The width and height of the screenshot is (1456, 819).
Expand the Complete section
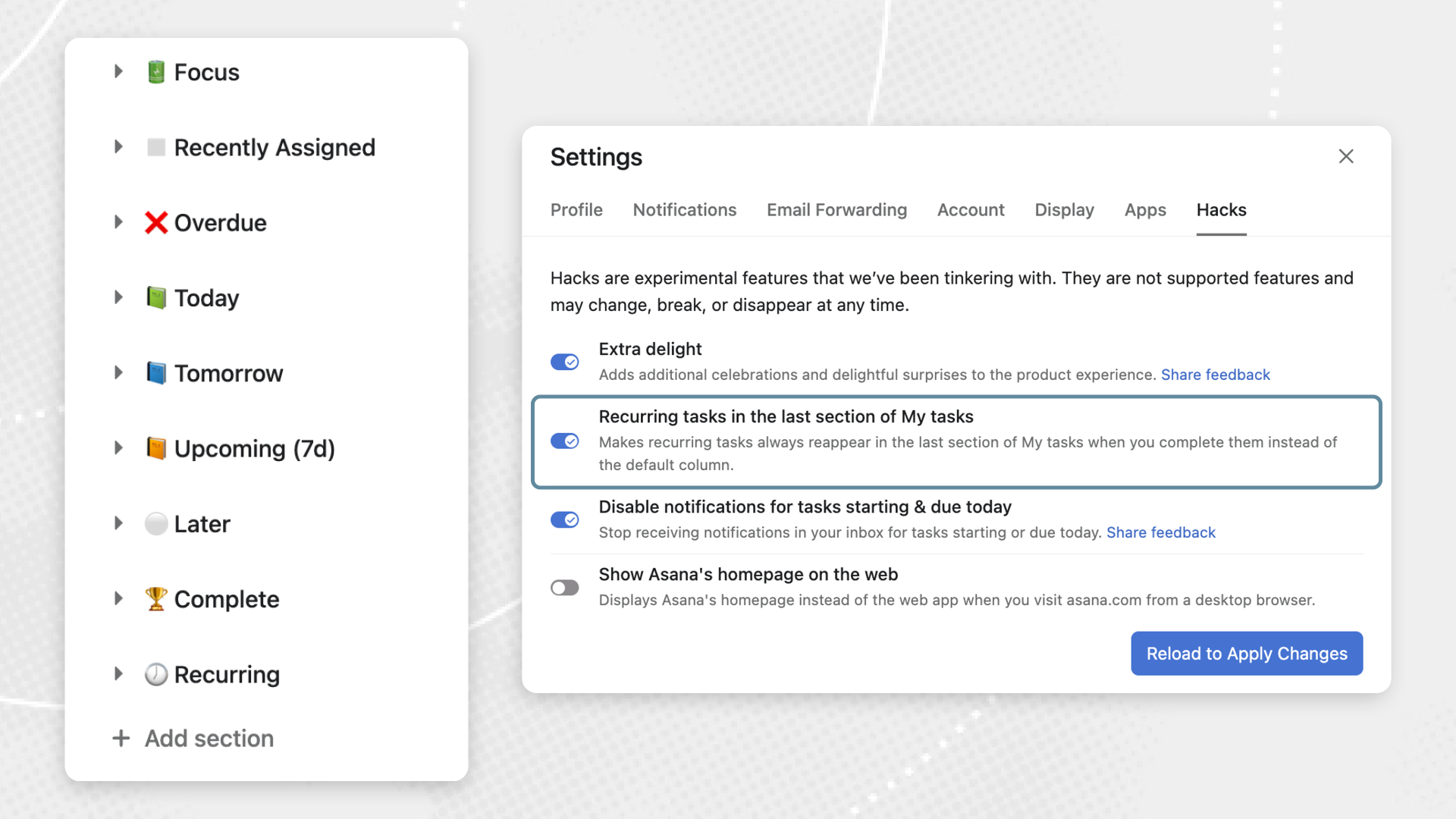point(118,598)
